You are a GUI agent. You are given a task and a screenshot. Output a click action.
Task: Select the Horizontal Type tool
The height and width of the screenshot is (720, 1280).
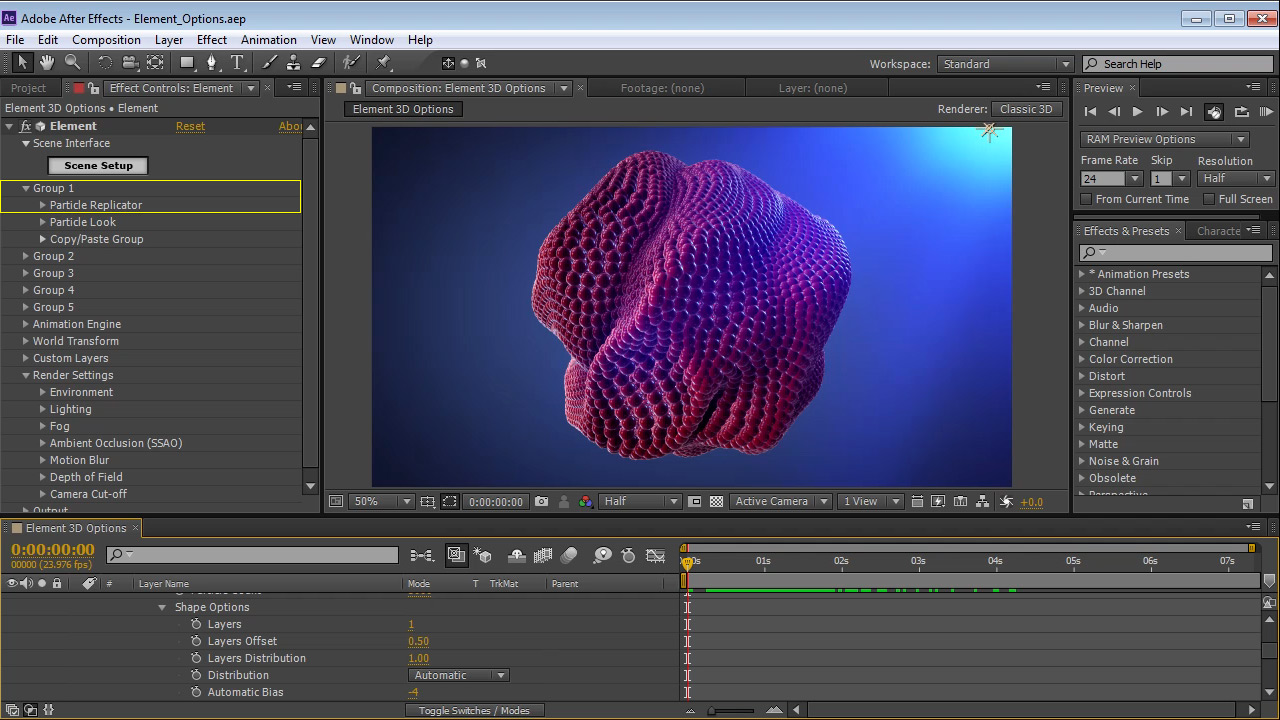tap(237, 62)
